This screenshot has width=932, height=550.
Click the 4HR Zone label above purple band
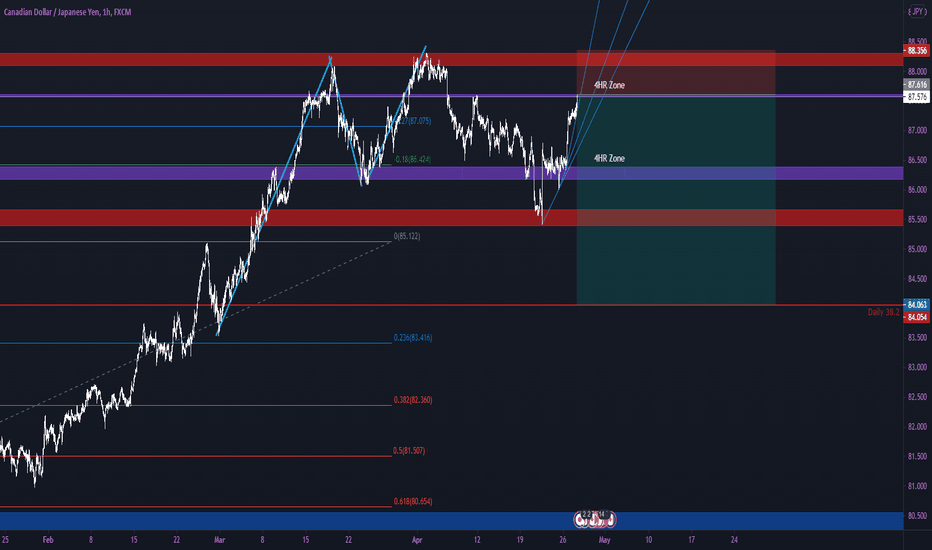[x=609, y=158]
